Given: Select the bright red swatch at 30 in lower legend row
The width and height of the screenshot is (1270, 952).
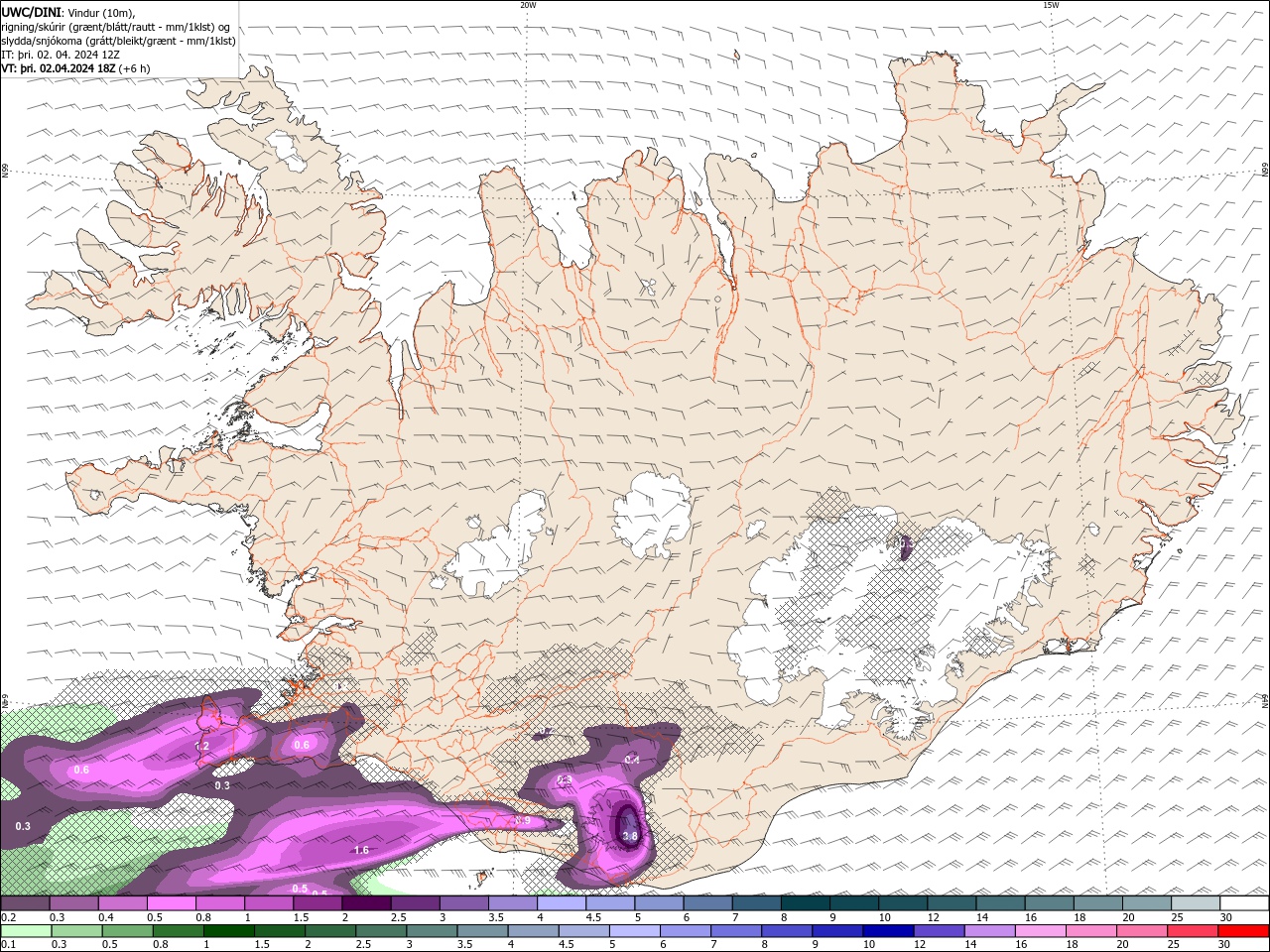Looking at the screenshot, I should (x=1243, y=931).
